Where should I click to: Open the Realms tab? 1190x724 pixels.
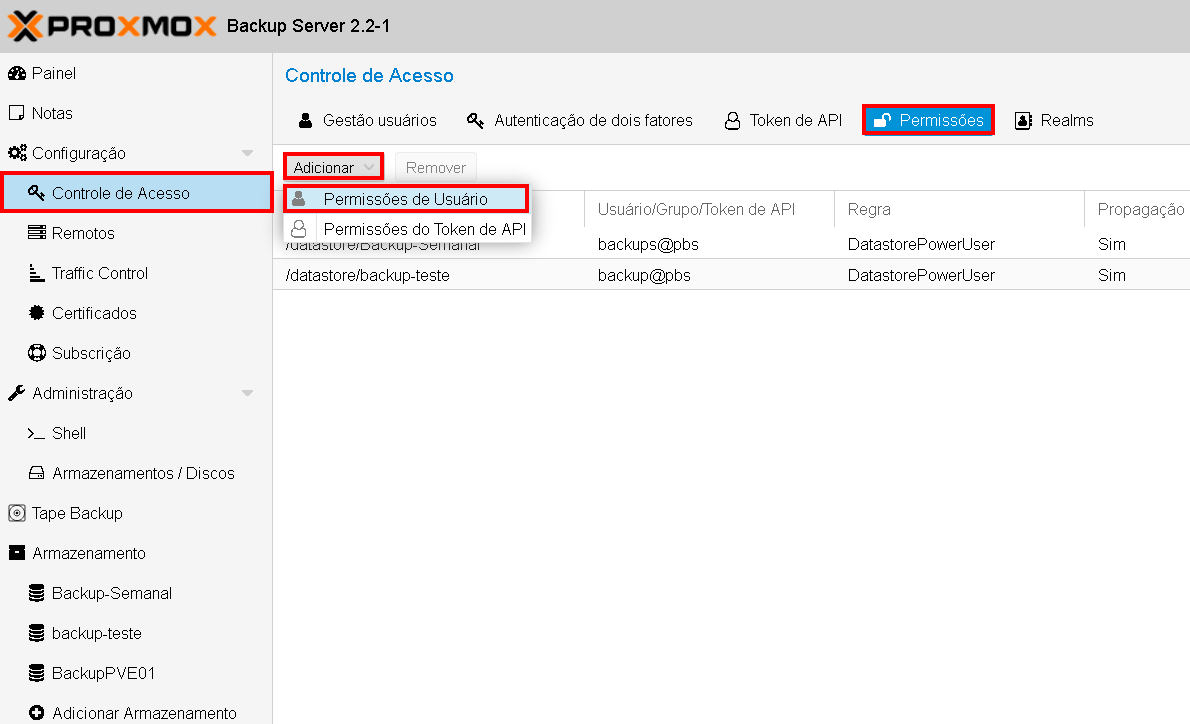tap(1055, 120)
